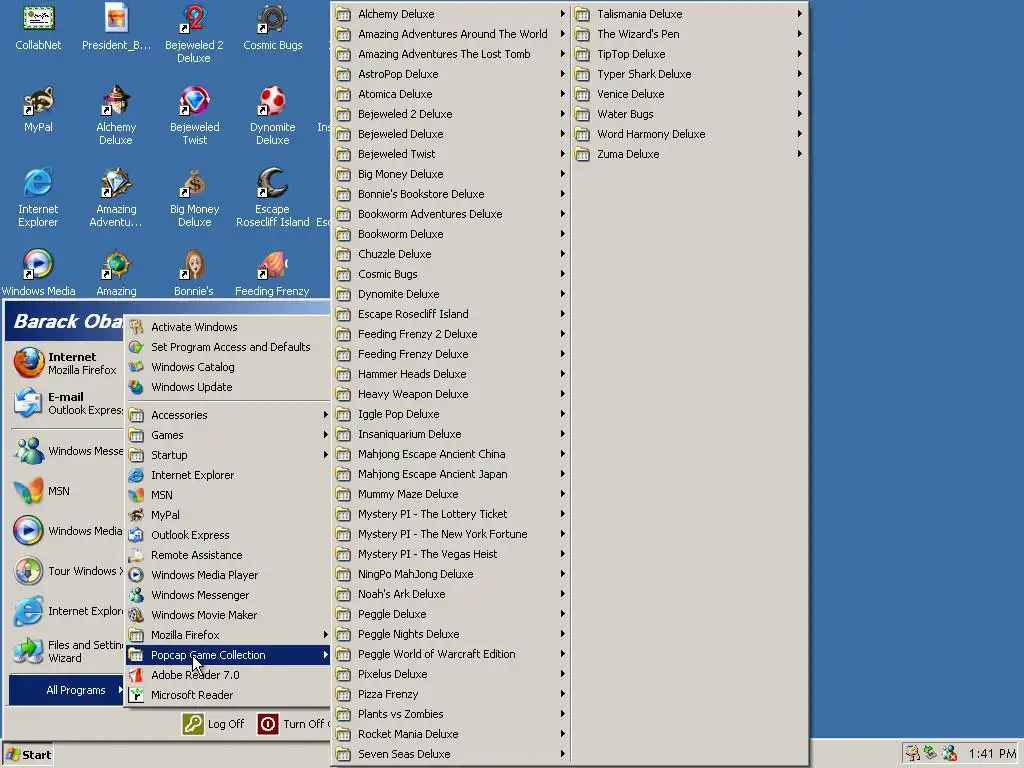Expand the Games submenu
Viewport: 1024px width, 768px height.
(228, 435)
